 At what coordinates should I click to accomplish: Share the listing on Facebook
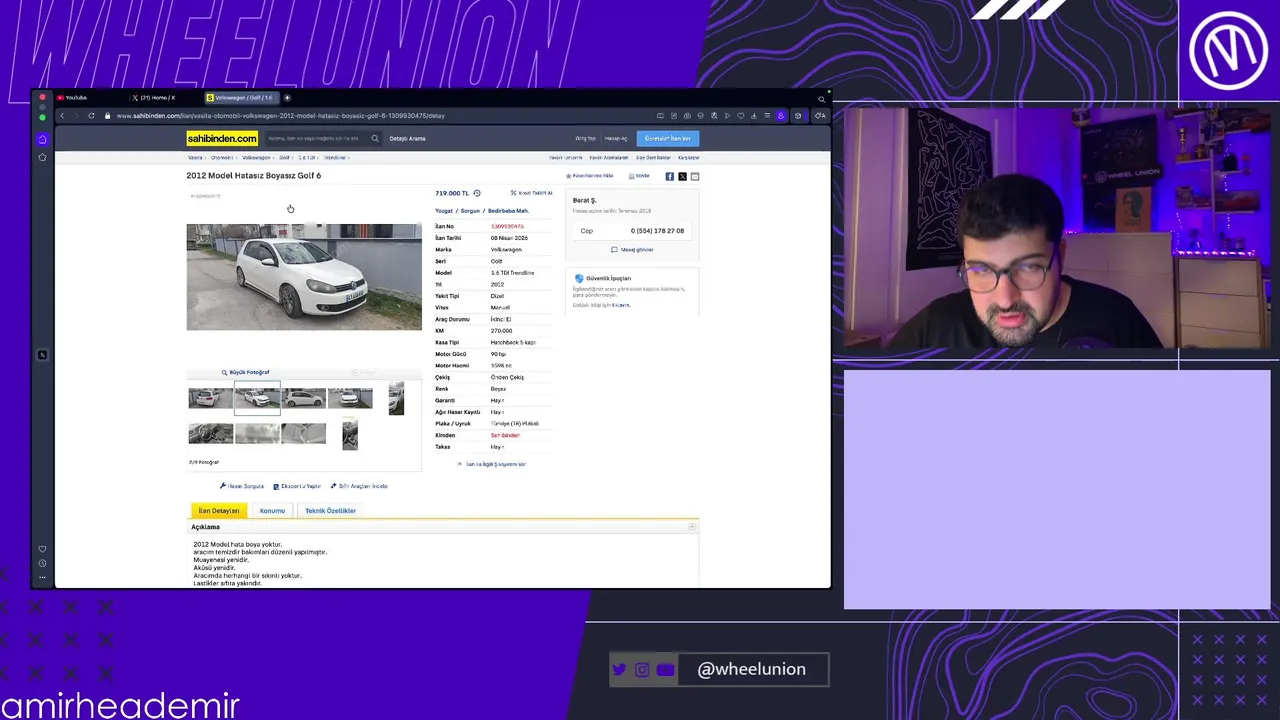[x=670, y=176]
